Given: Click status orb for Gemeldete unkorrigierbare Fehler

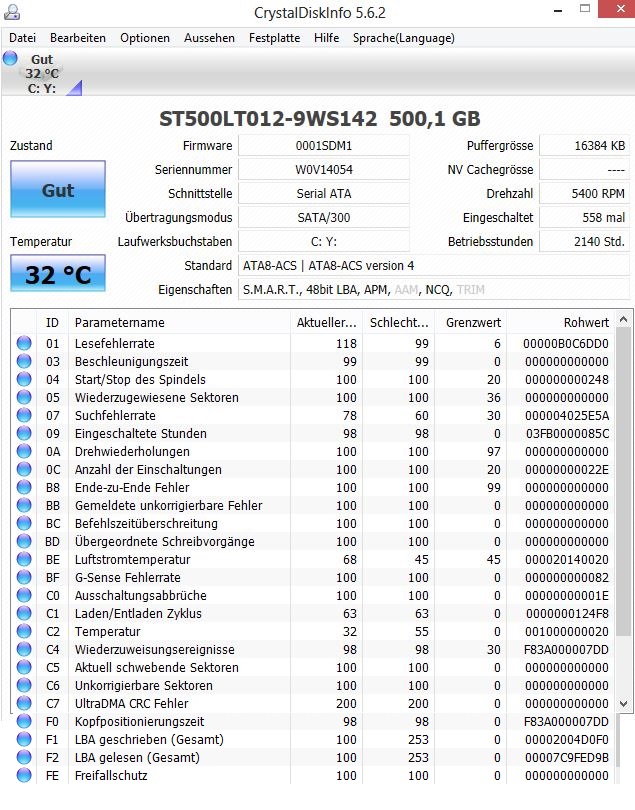Looking at the screenshot, I should coord(24,505).
